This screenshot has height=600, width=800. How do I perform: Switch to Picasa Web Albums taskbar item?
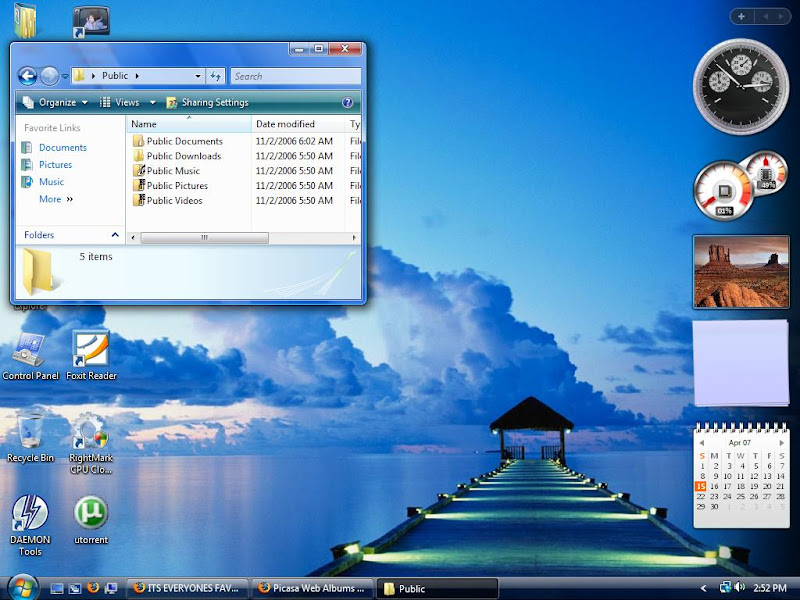[x=311, y=588]
